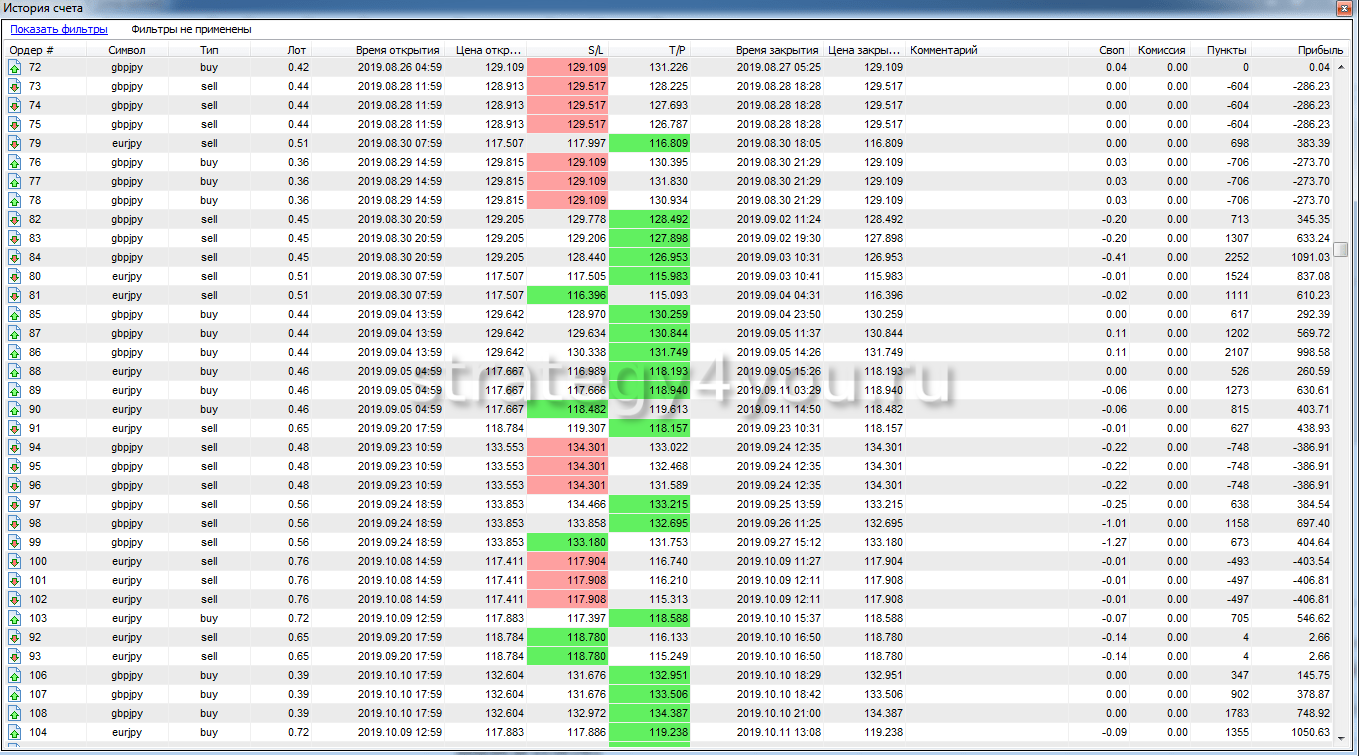Click the order icon for order 104
Image resolution: width=1359 pixels, height=756 pixels.
[x=14, y=732]
